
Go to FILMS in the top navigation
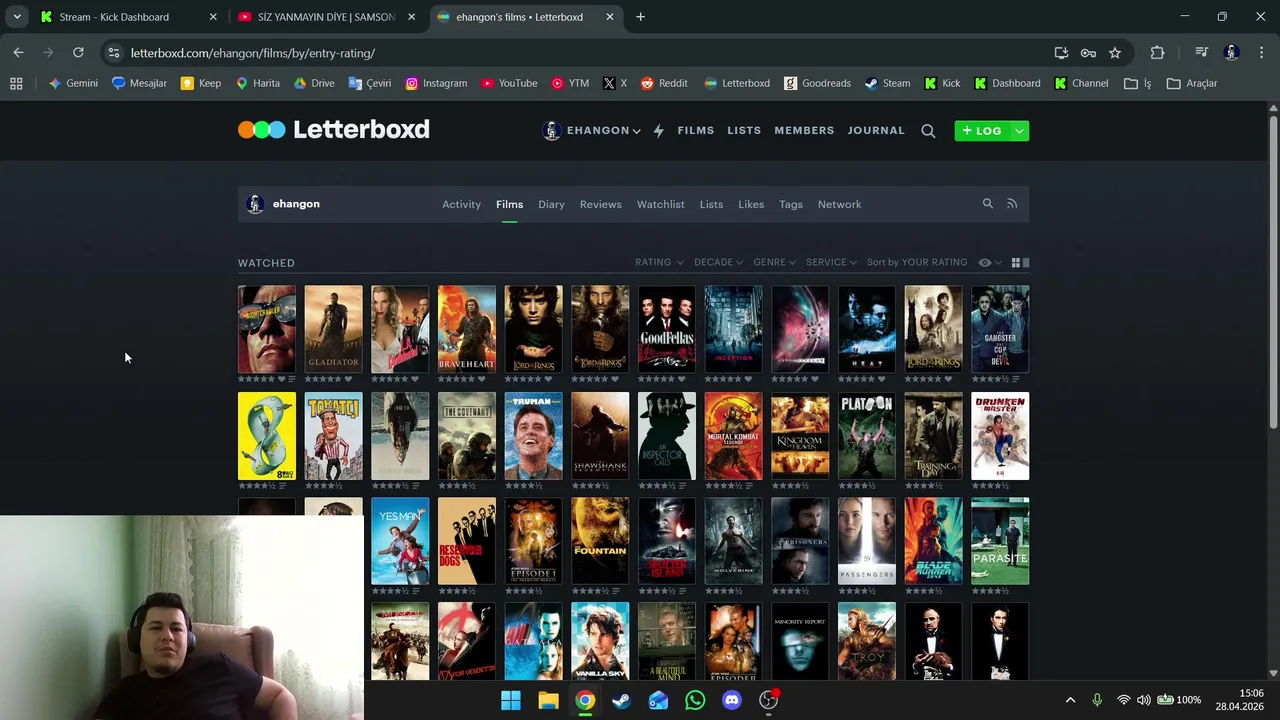(x=696, y=131)
